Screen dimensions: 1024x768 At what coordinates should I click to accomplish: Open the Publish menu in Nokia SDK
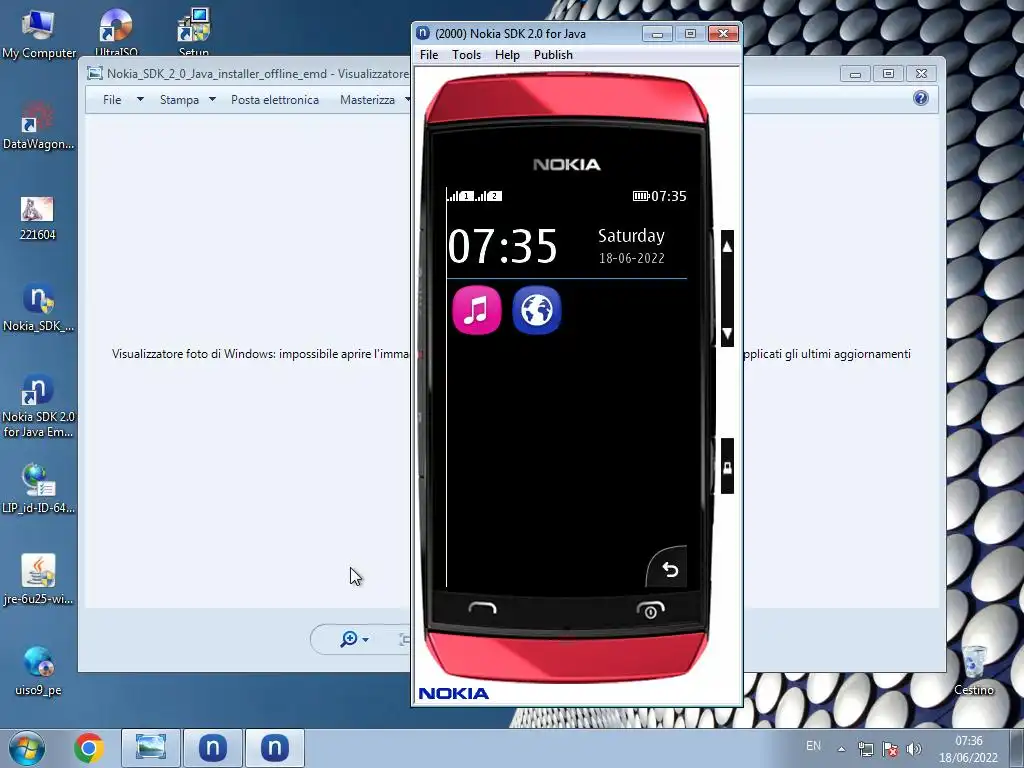click(x=553, y=55)
